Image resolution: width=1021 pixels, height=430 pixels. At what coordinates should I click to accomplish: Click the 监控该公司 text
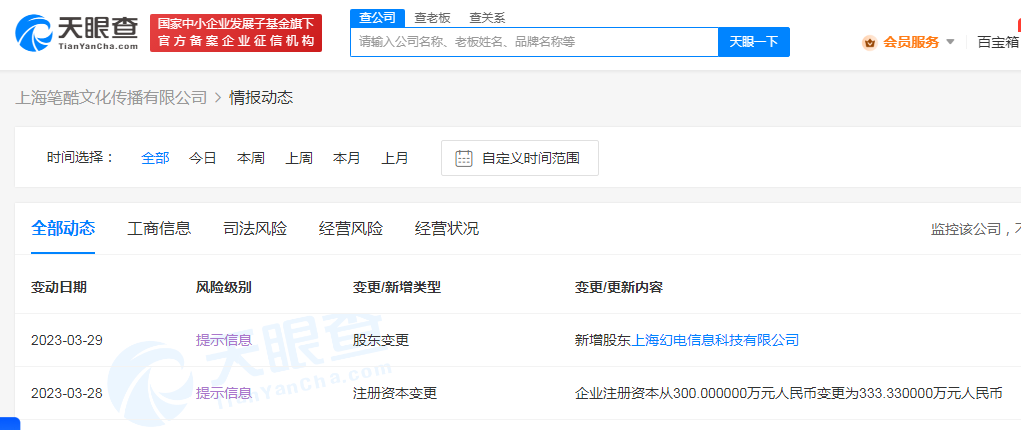(966, 229)
